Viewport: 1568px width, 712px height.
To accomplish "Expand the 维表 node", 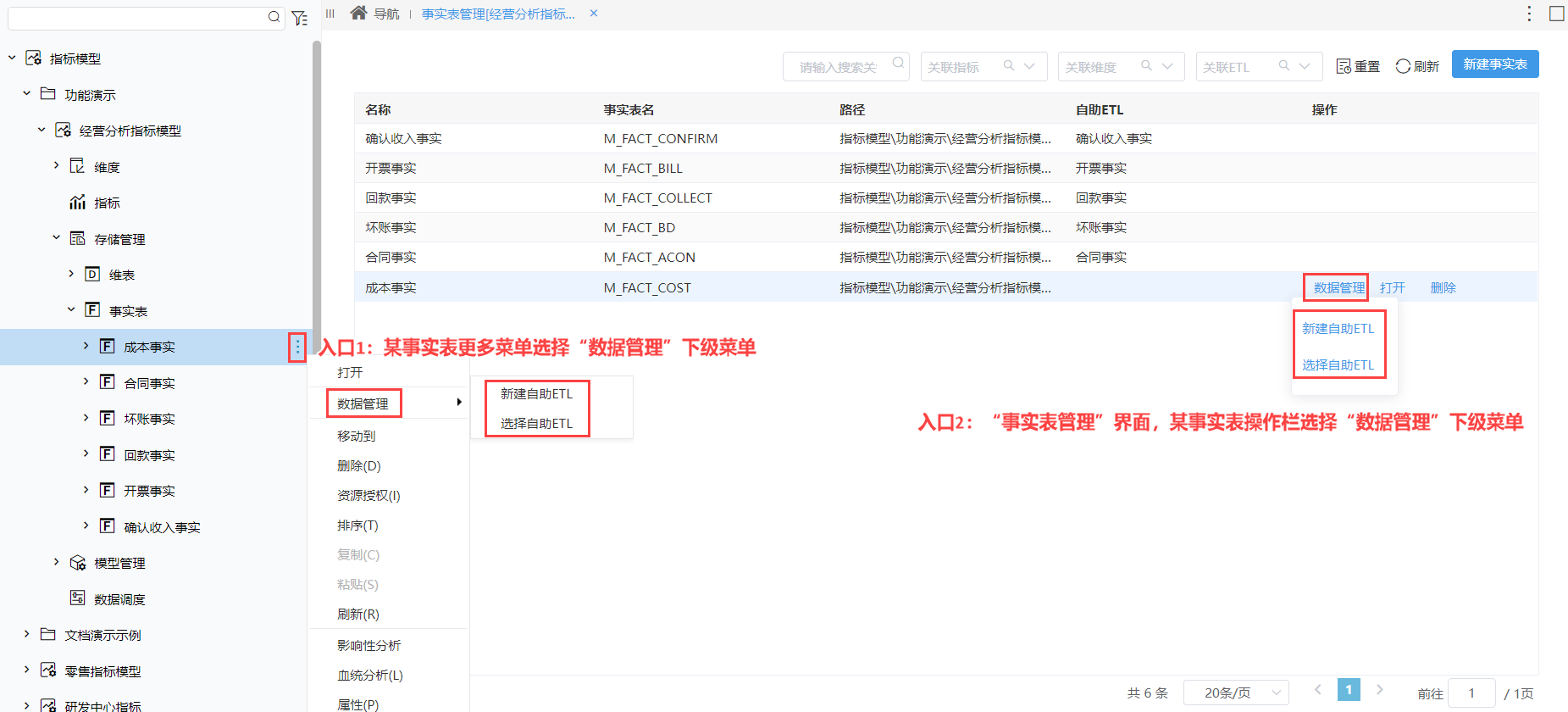I will (71, 274).
